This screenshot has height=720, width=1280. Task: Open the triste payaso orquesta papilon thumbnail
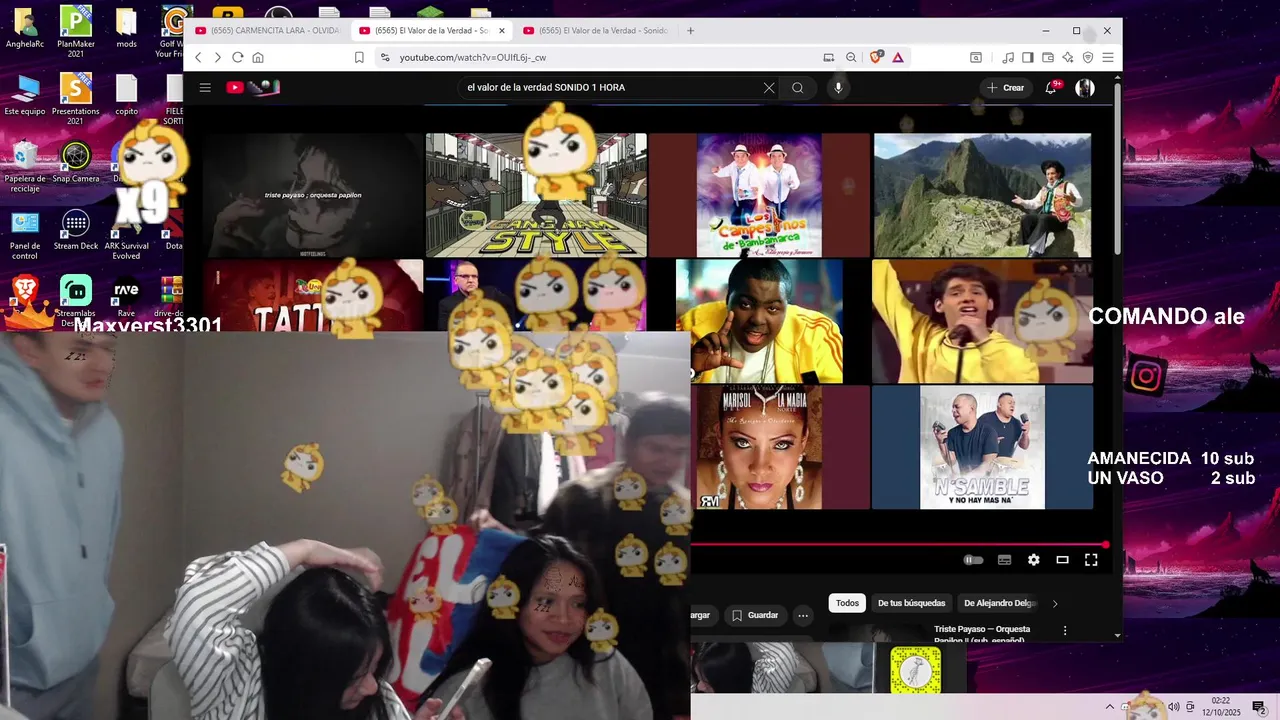click(x=313, y=195)
